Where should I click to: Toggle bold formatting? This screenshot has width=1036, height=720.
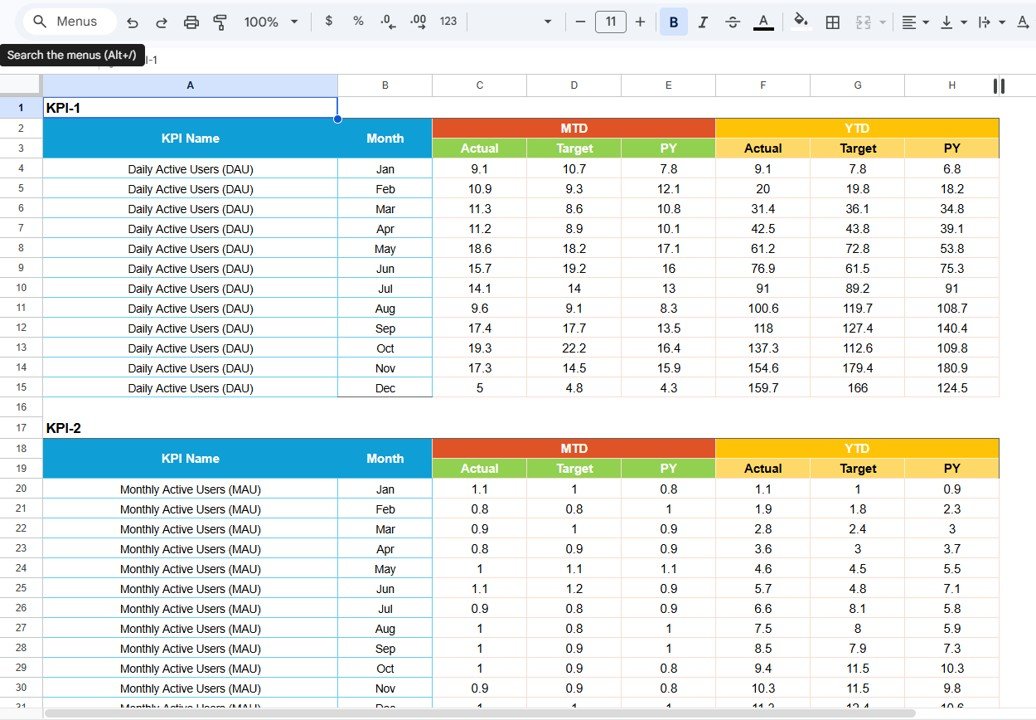tap(673, 21)
